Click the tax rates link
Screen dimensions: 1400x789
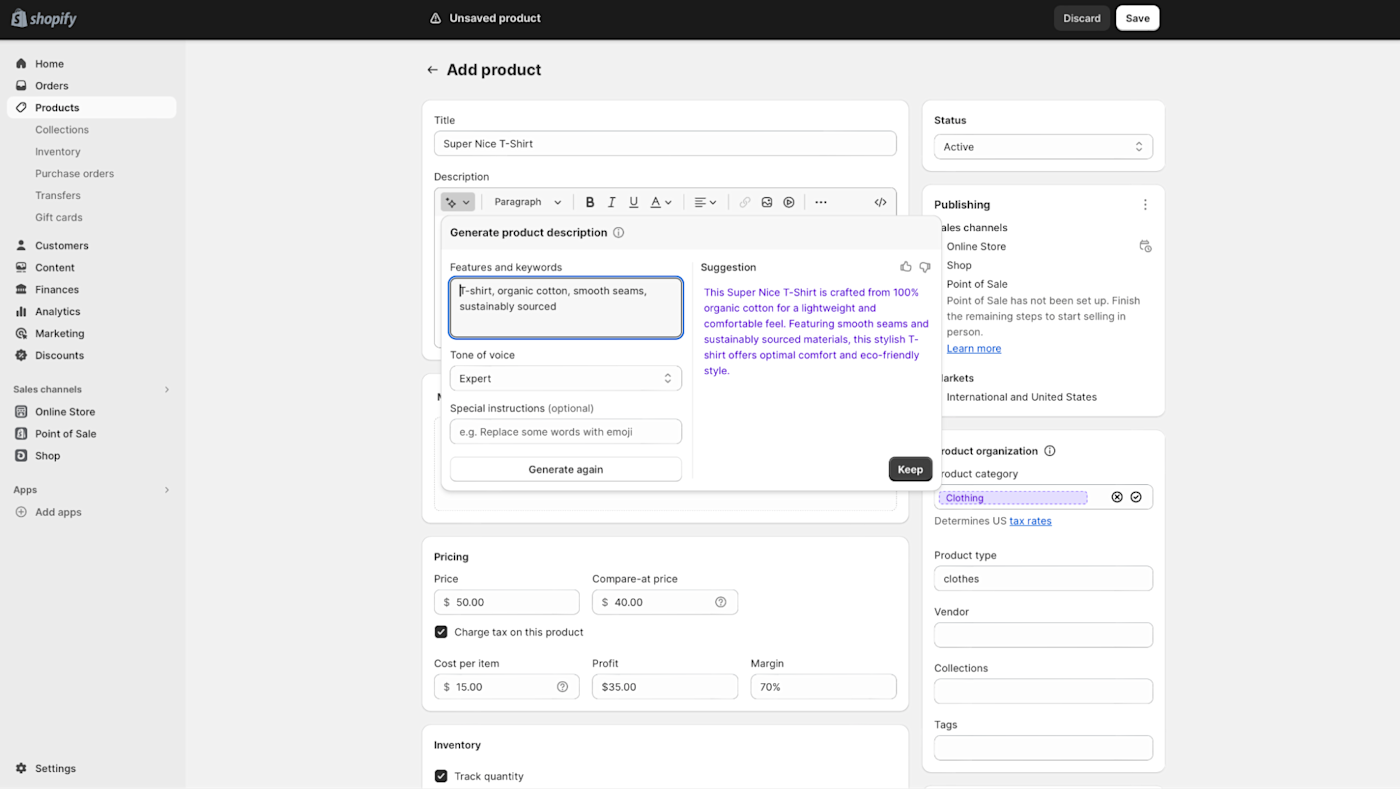click(1030, 521)
